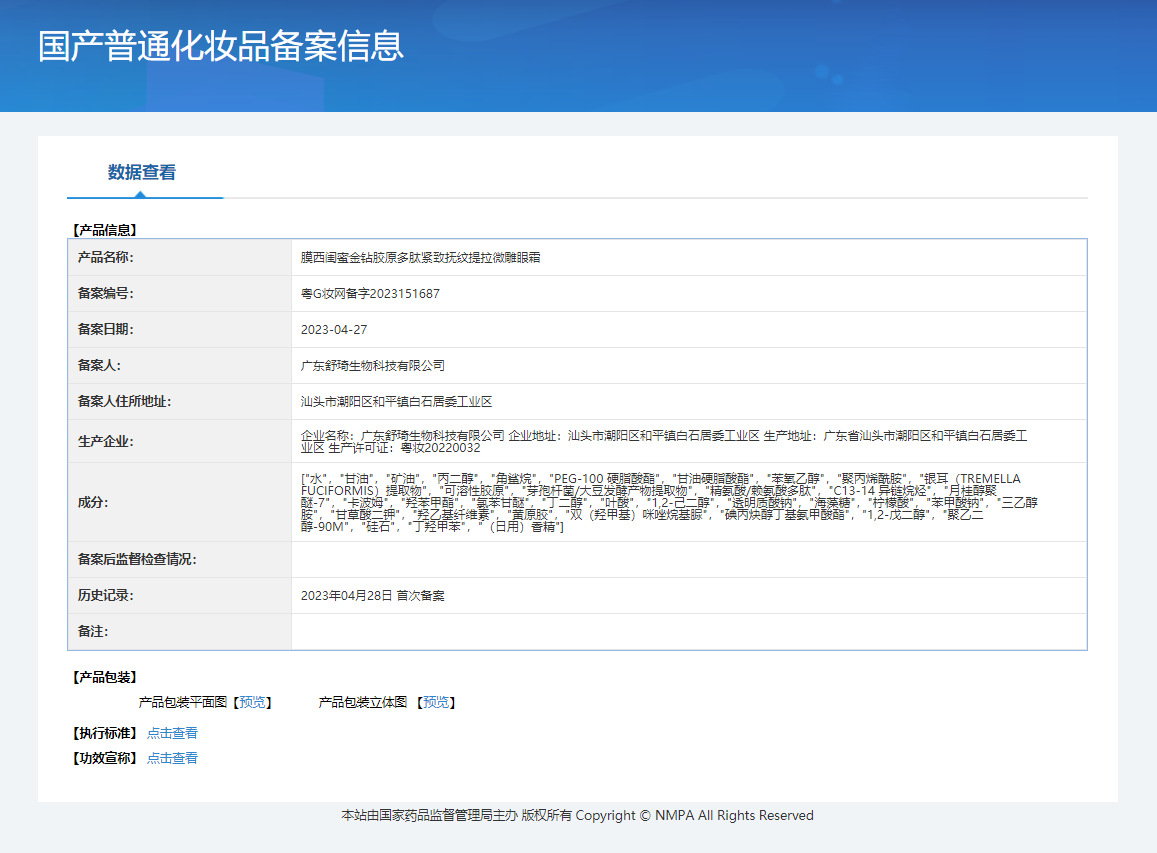Select the 备案编号 value 粤G妆网备字2023151687
Screen dimensions: 1157x853
370,294
